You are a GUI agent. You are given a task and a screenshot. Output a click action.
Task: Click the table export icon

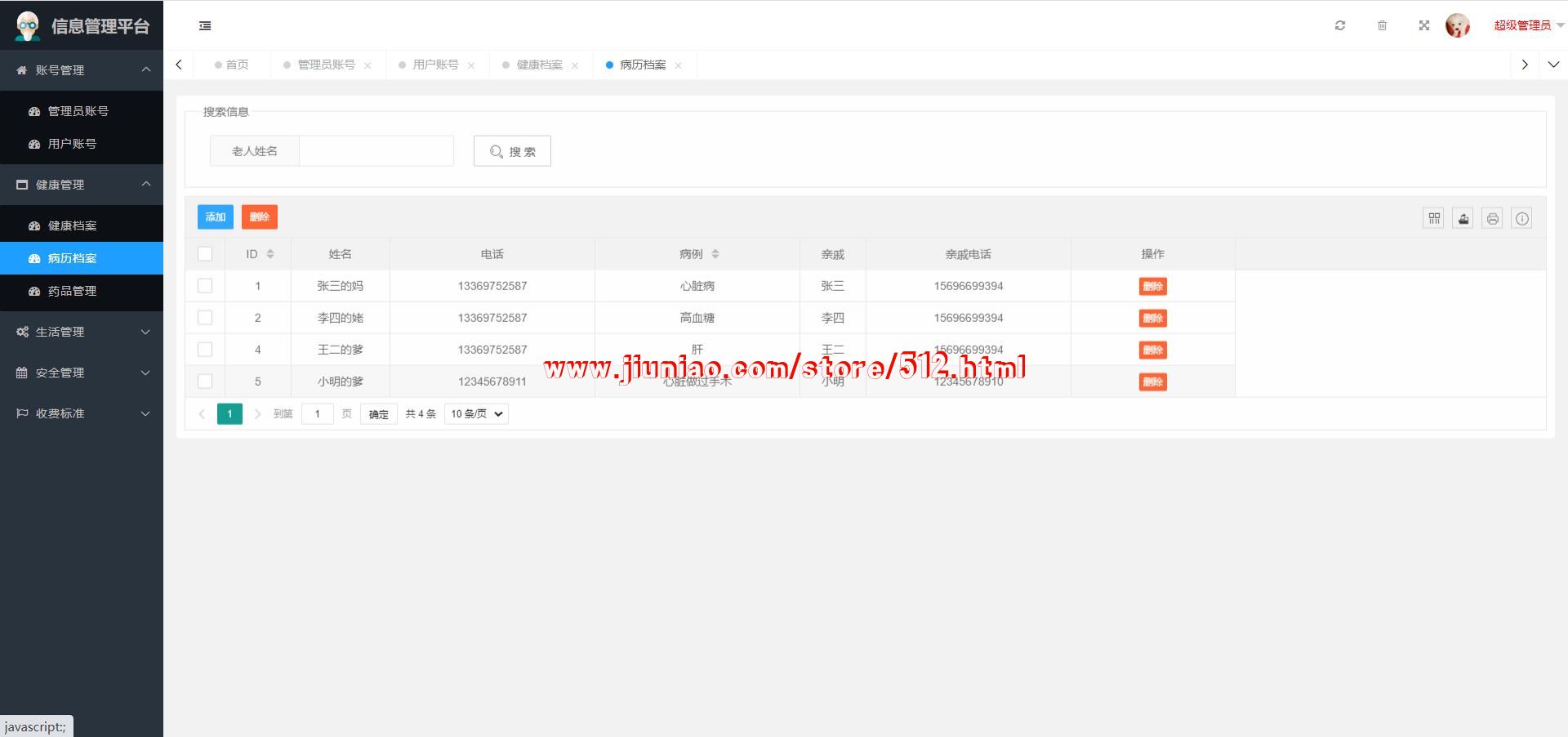(x=1463, y=218)
